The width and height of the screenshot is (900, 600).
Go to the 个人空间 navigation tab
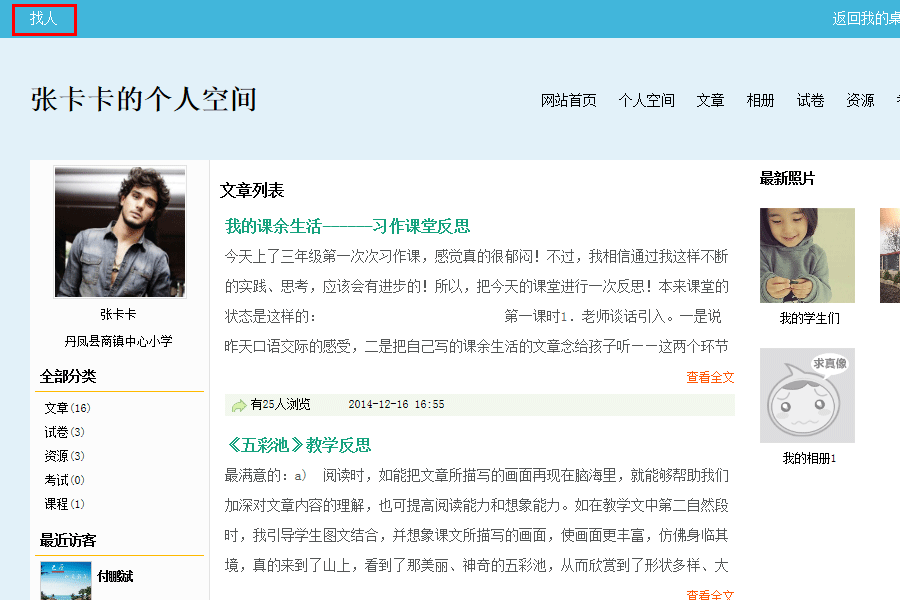point(646,100)
